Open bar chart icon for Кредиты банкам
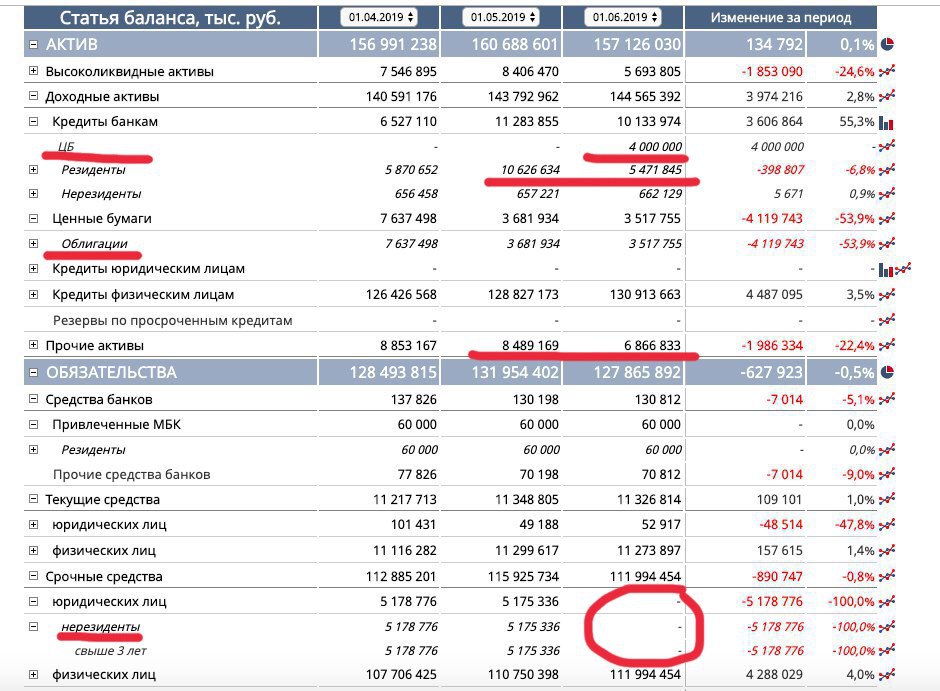Screen dimensions: 940x691 coord(886,123)
